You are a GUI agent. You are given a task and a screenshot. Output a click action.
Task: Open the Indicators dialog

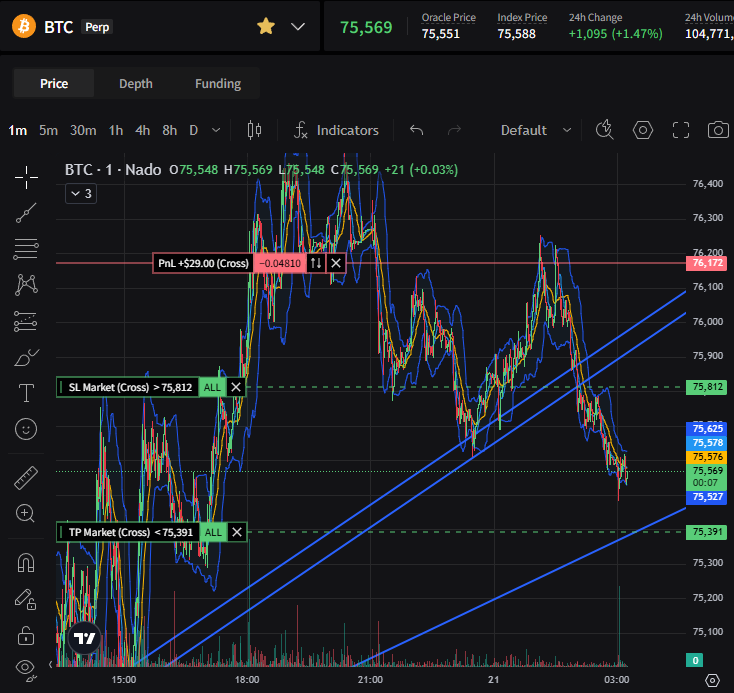tap(336, 130)
